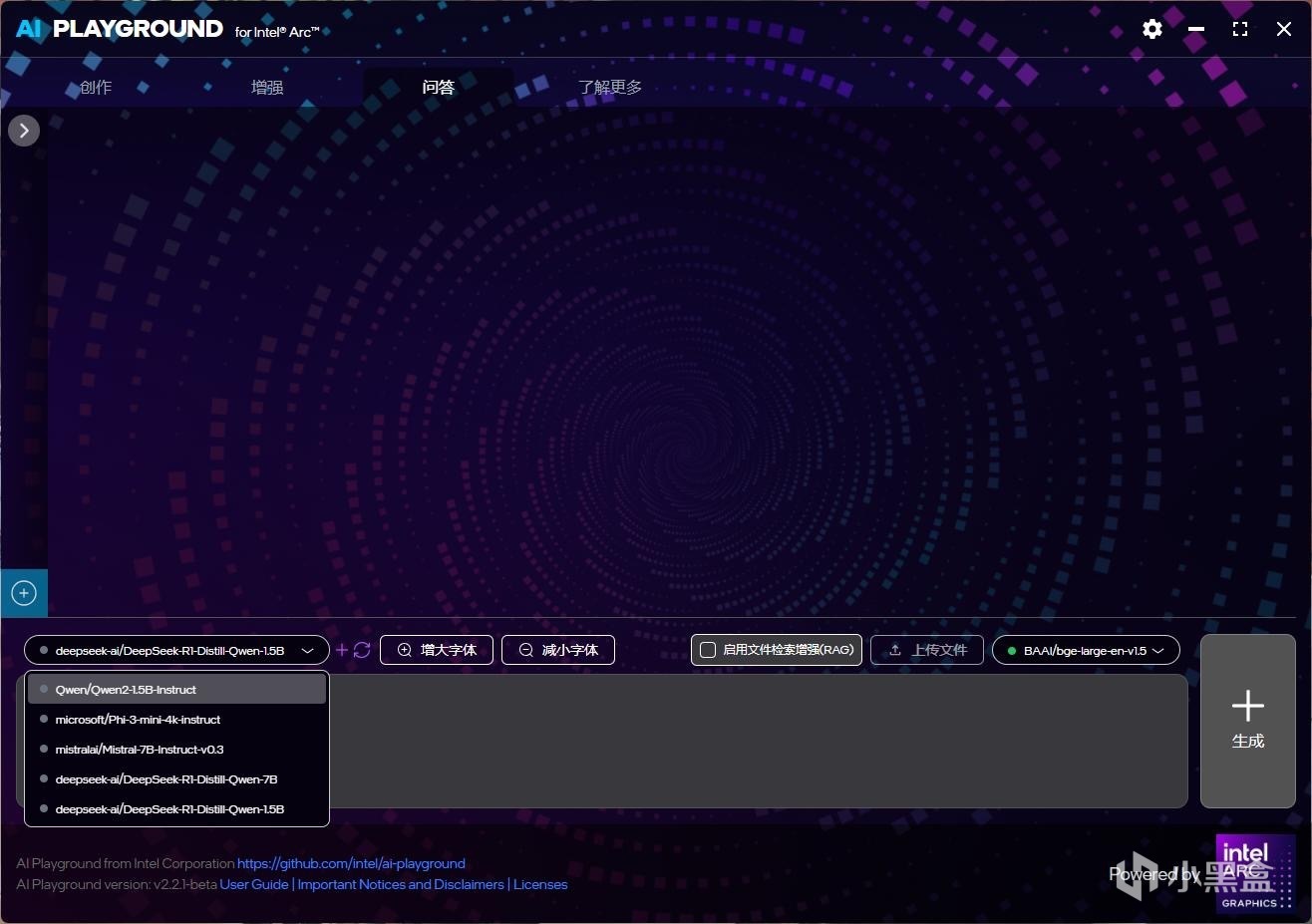Click the fullscreen toggle icon
Viewport: 1312px width, 924px height.
tap(1240, 29)
